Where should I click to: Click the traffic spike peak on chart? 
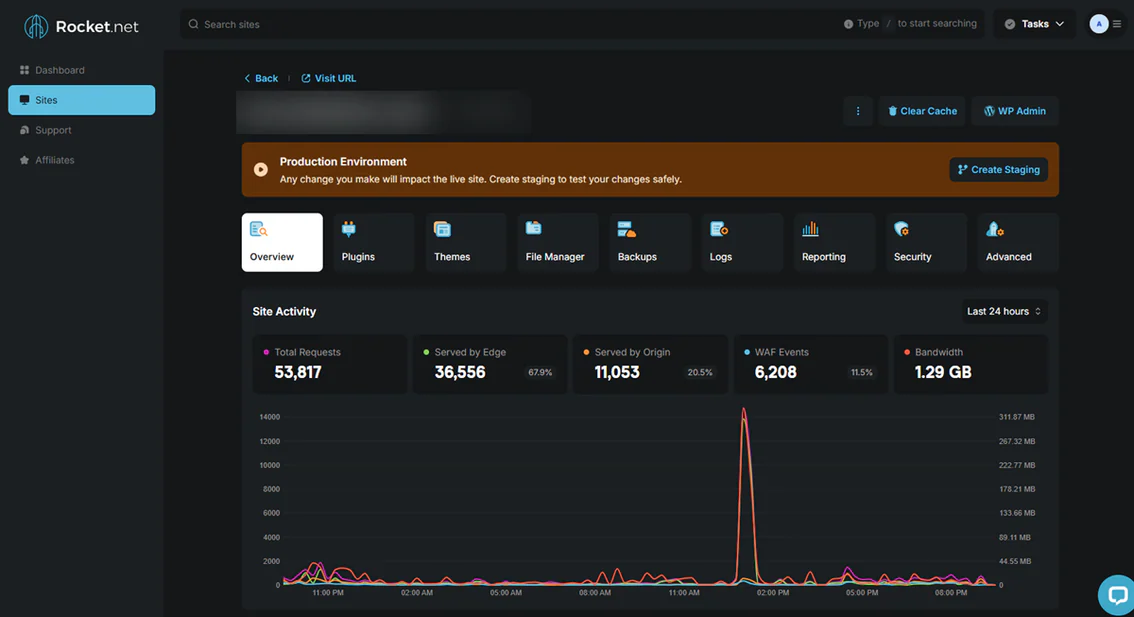point(743,410)
